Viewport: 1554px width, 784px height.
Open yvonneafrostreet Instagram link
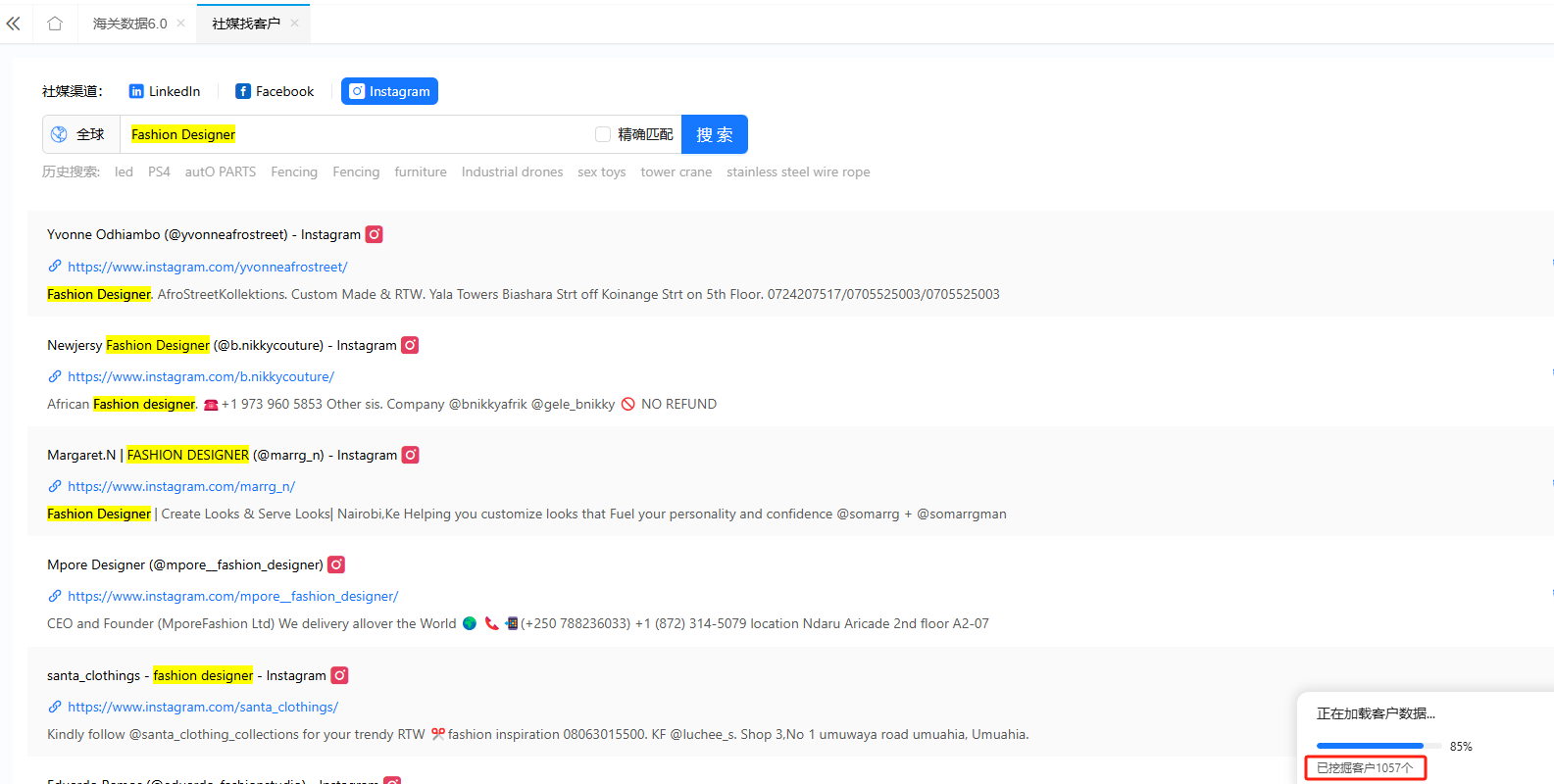(x=208, y=267)
